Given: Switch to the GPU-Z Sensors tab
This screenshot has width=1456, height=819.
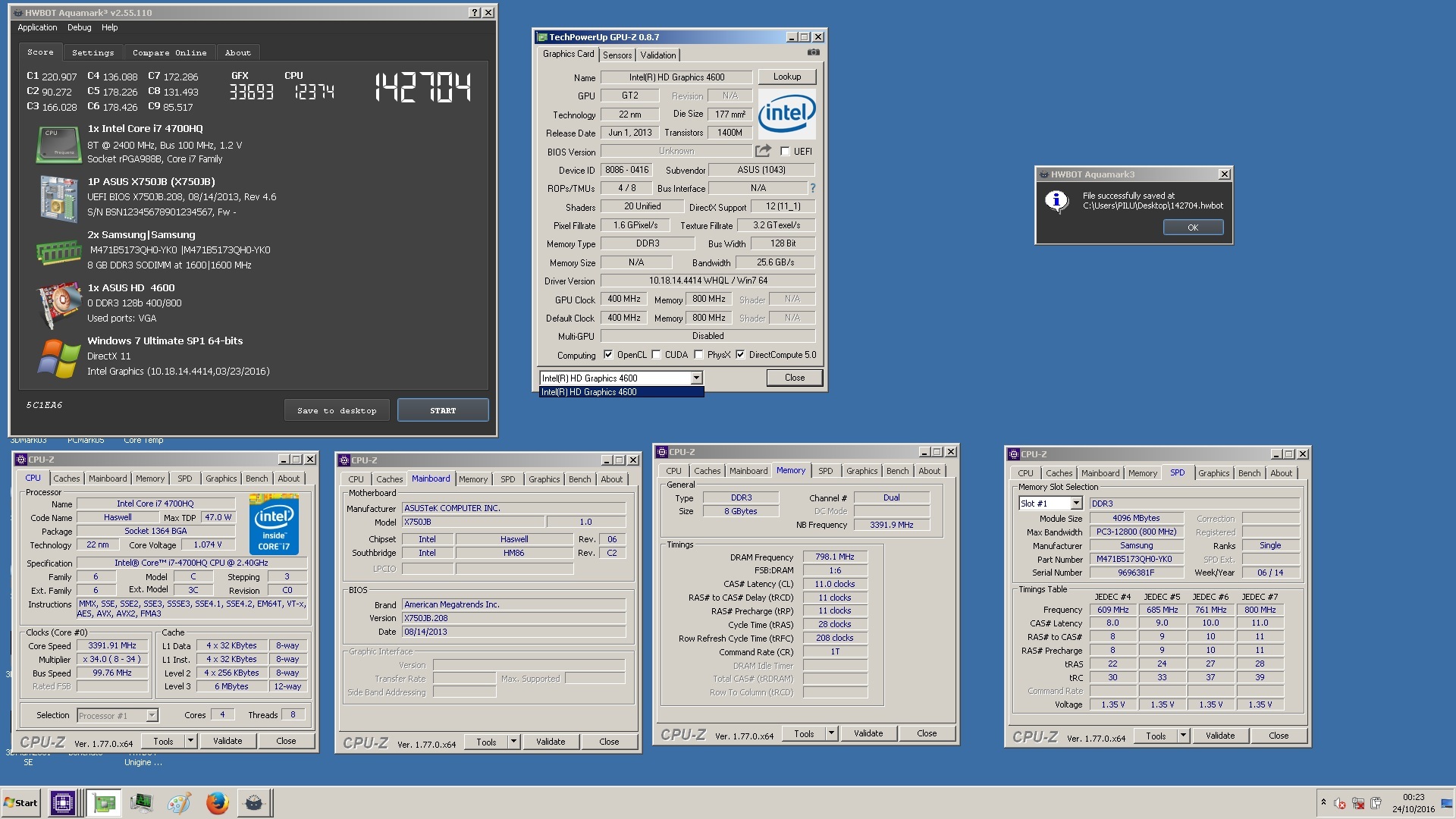Looking at the screenshot, I should tap(617, 55).
